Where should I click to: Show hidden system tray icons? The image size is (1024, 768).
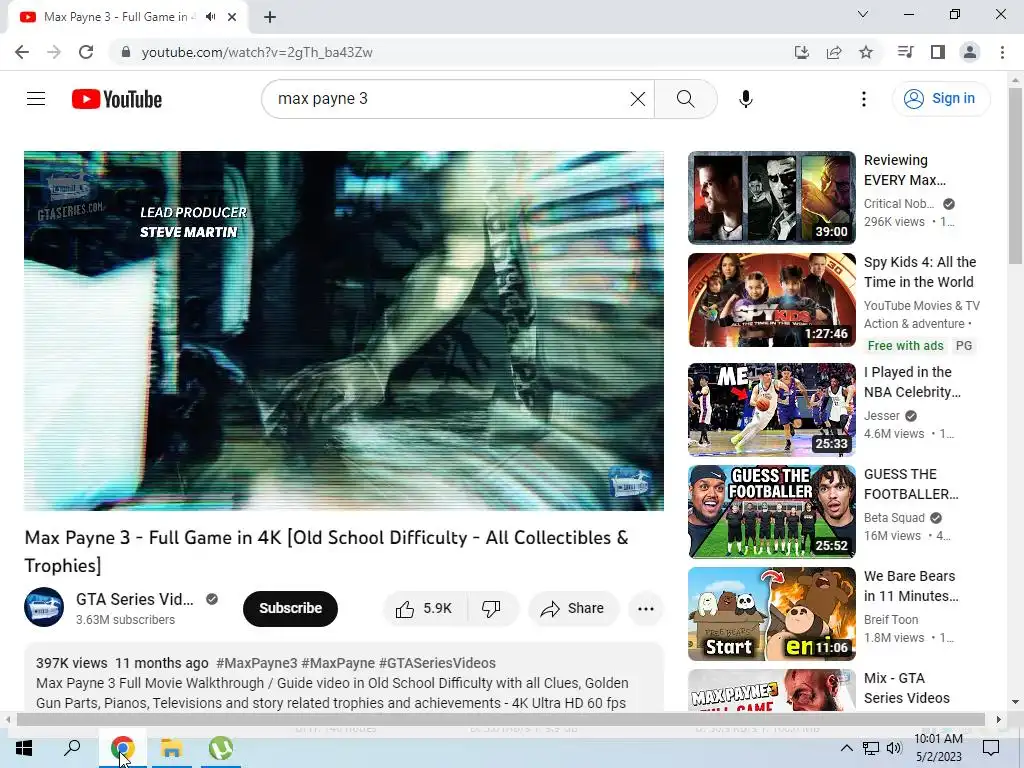846,748
